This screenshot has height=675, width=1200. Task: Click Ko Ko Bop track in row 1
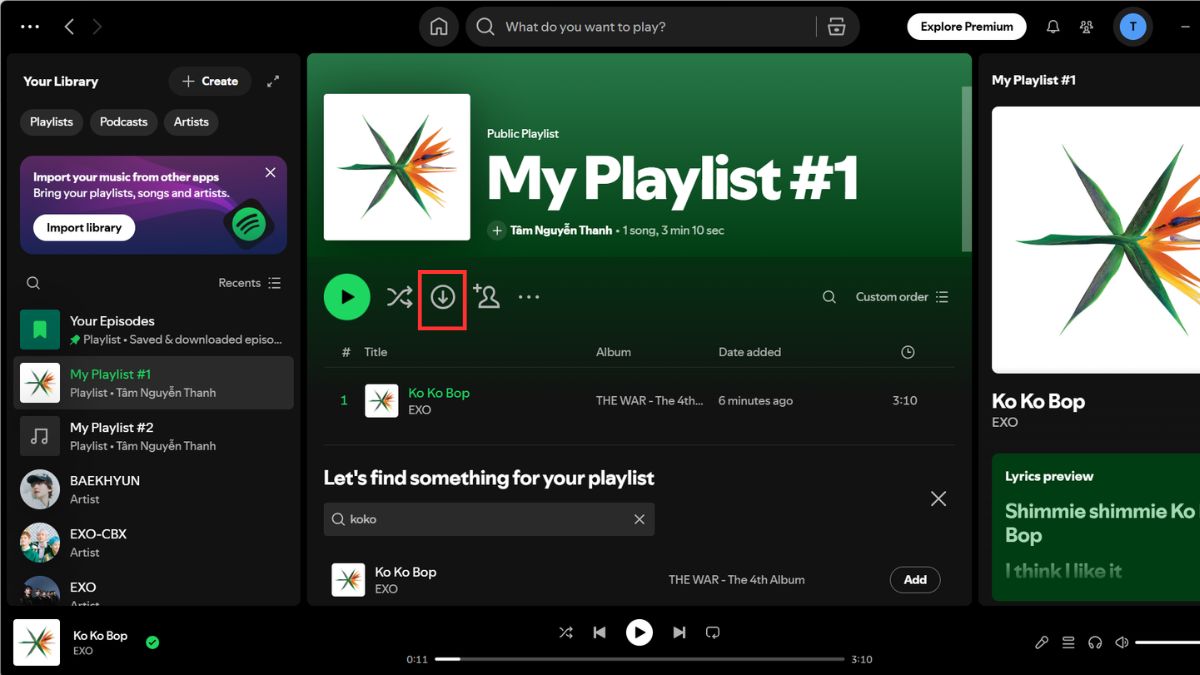click(439, 393)
